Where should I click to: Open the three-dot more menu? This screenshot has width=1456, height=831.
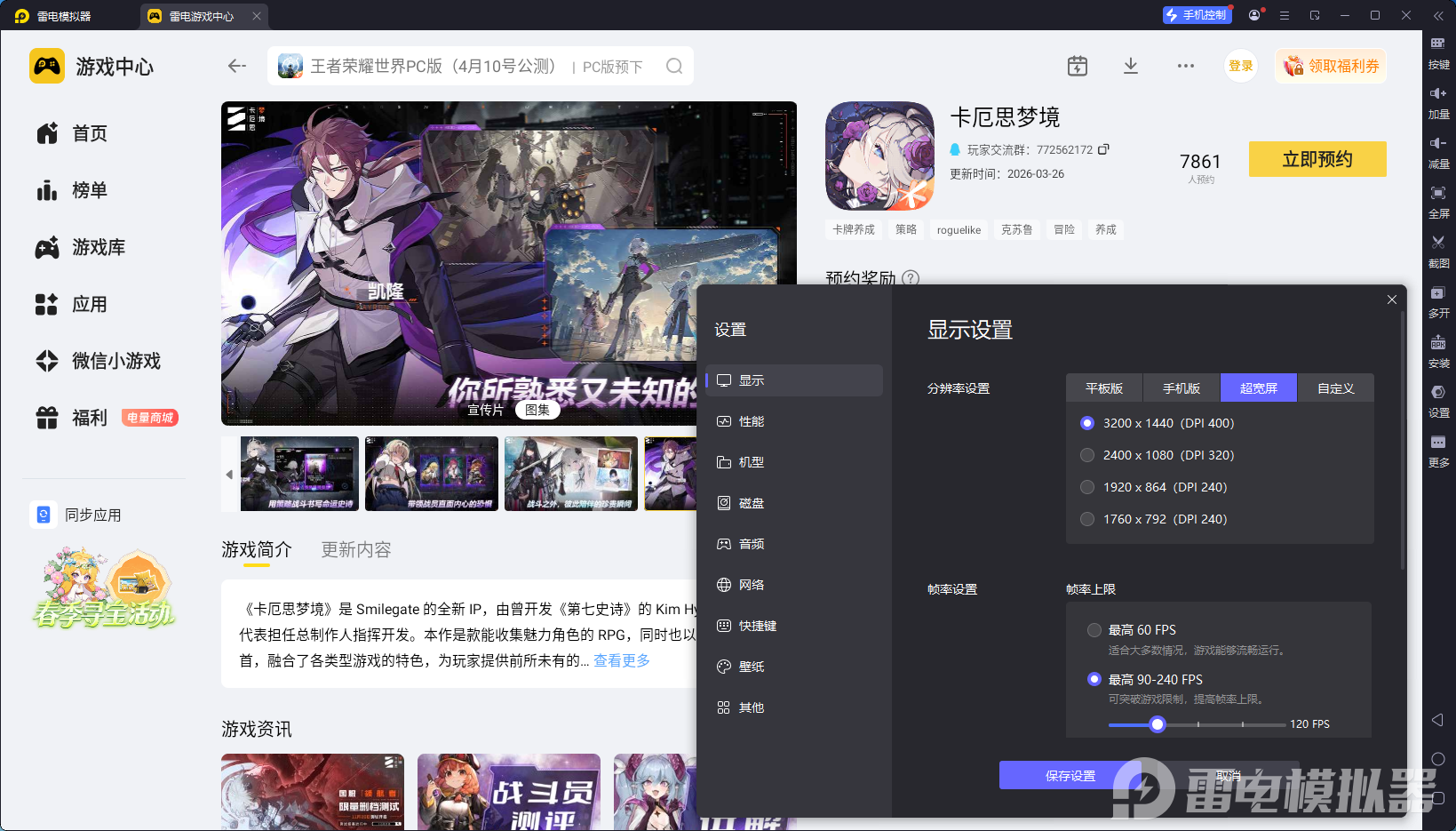tap(1186, 66)
